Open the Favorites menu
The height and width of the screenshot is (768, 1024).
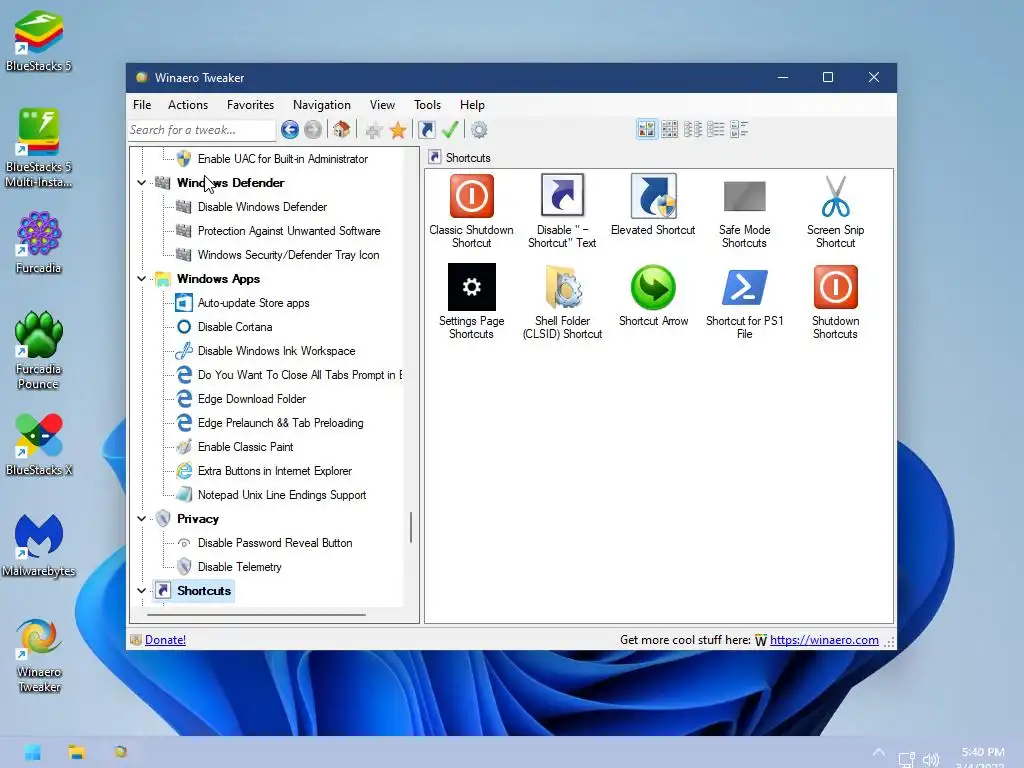click(250, 104)
